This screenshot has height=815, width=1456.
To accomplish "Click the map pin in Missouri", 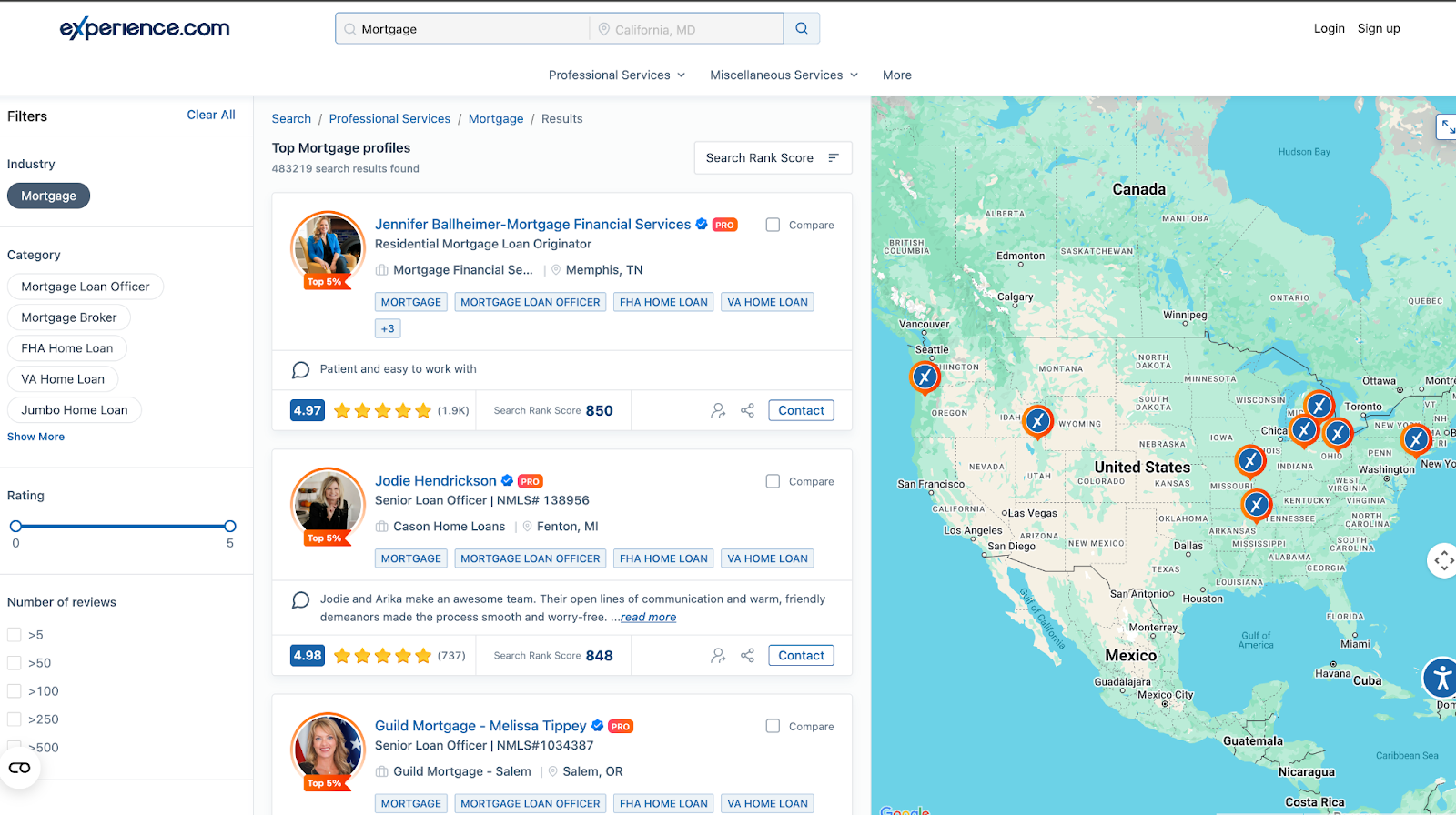I will click(1250, 461).
